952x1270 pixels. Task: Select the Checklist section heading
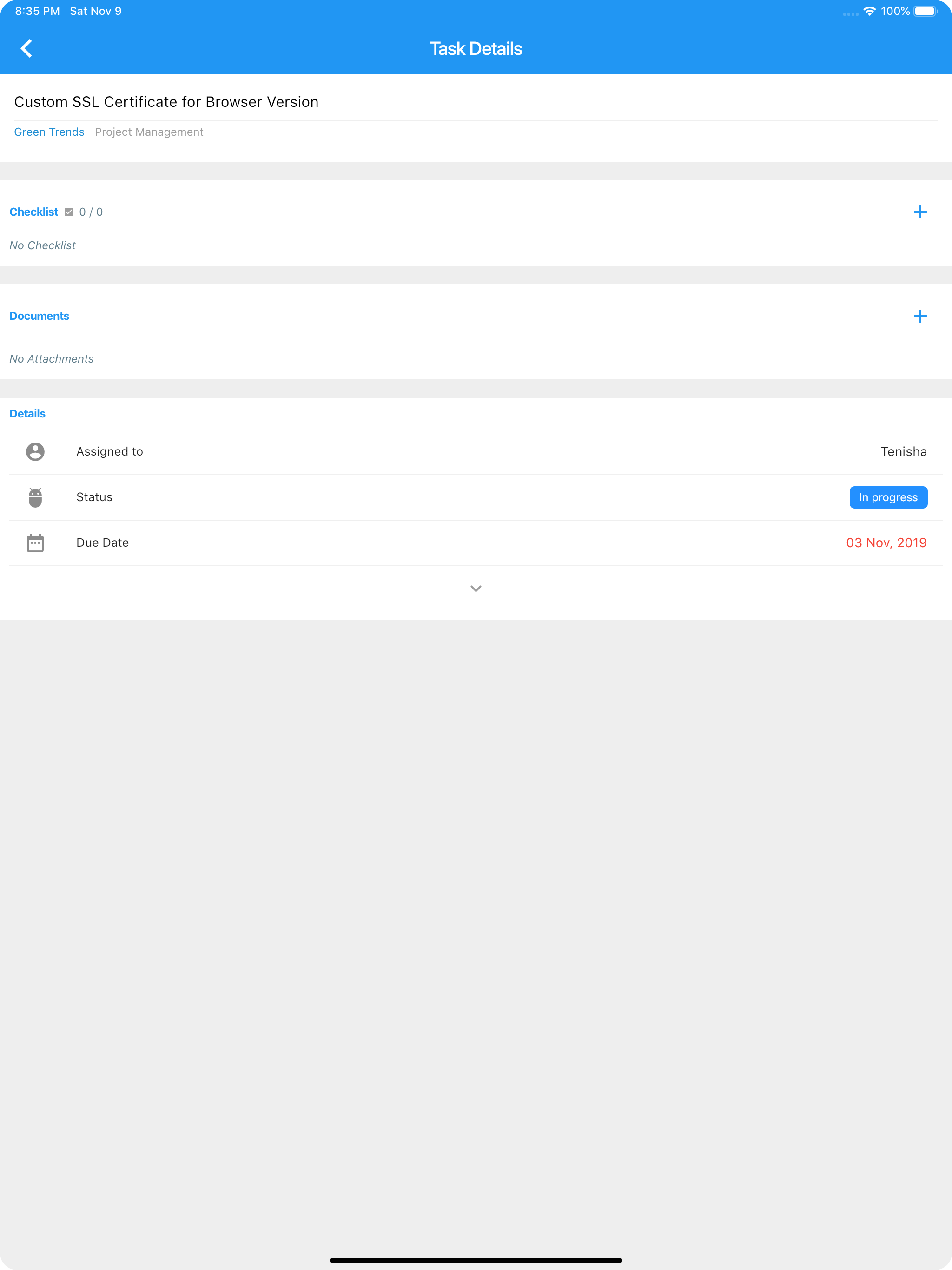tap(34, 212)
